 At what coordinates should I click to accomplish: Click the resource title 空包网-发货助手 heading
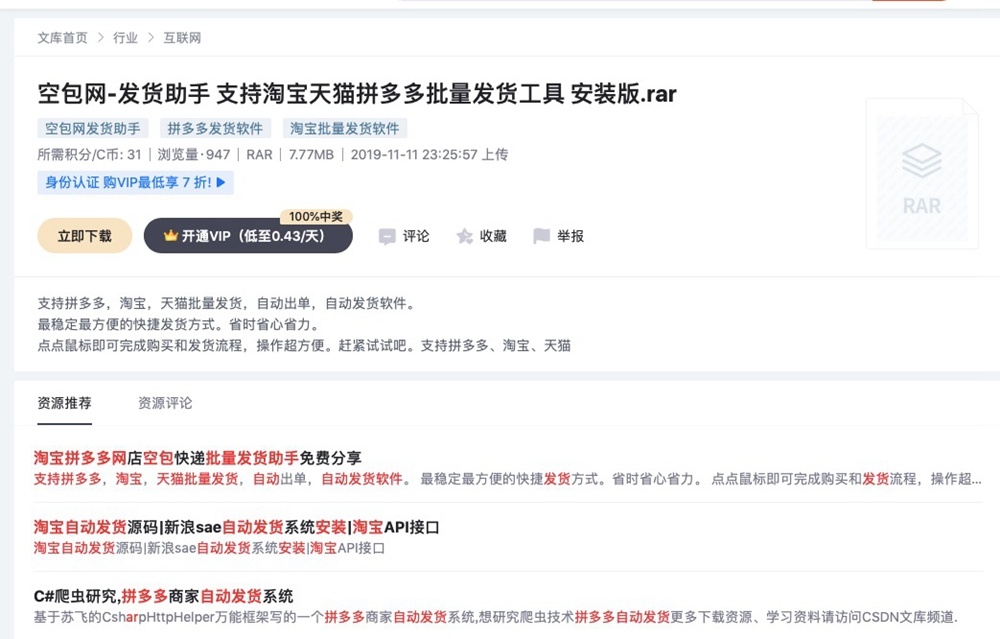coord(357,94)
